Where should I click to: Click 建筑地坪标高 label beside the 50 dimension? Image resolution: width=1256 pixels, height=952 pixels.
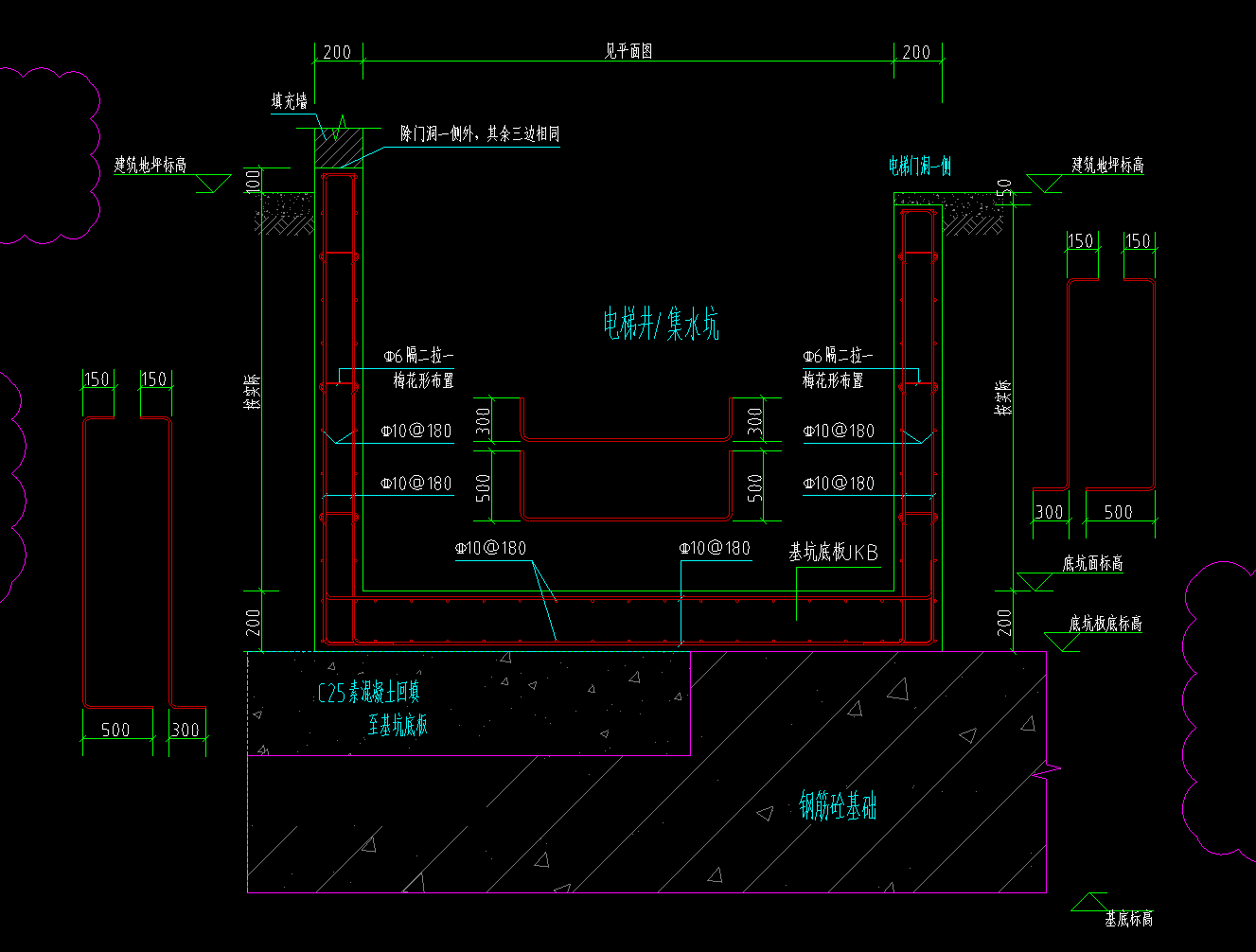(x=1107, y=165)
